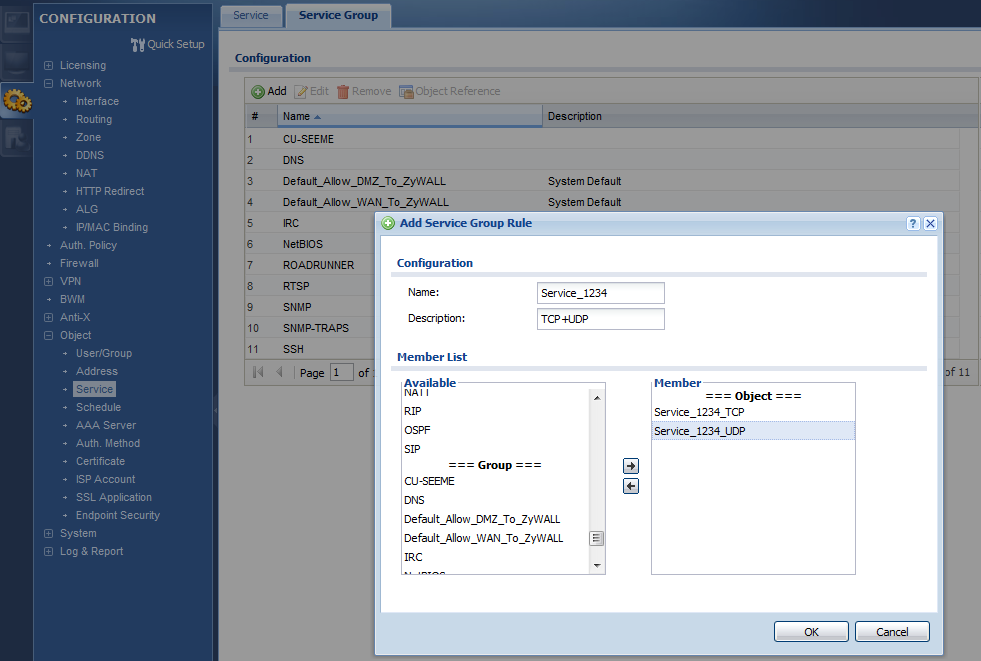Expand the Licensing tree node
Screen dimensions: 981x661
click(x=48, y=65)
